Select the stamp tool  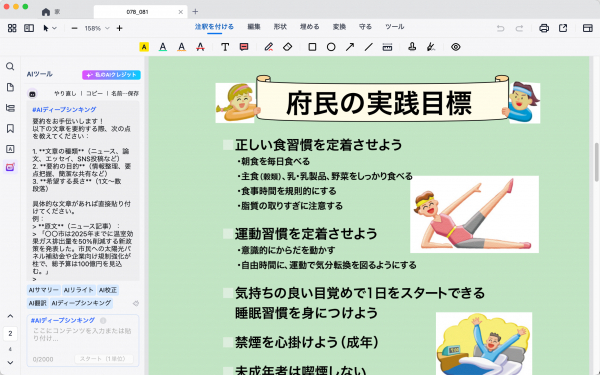point(412,47)
